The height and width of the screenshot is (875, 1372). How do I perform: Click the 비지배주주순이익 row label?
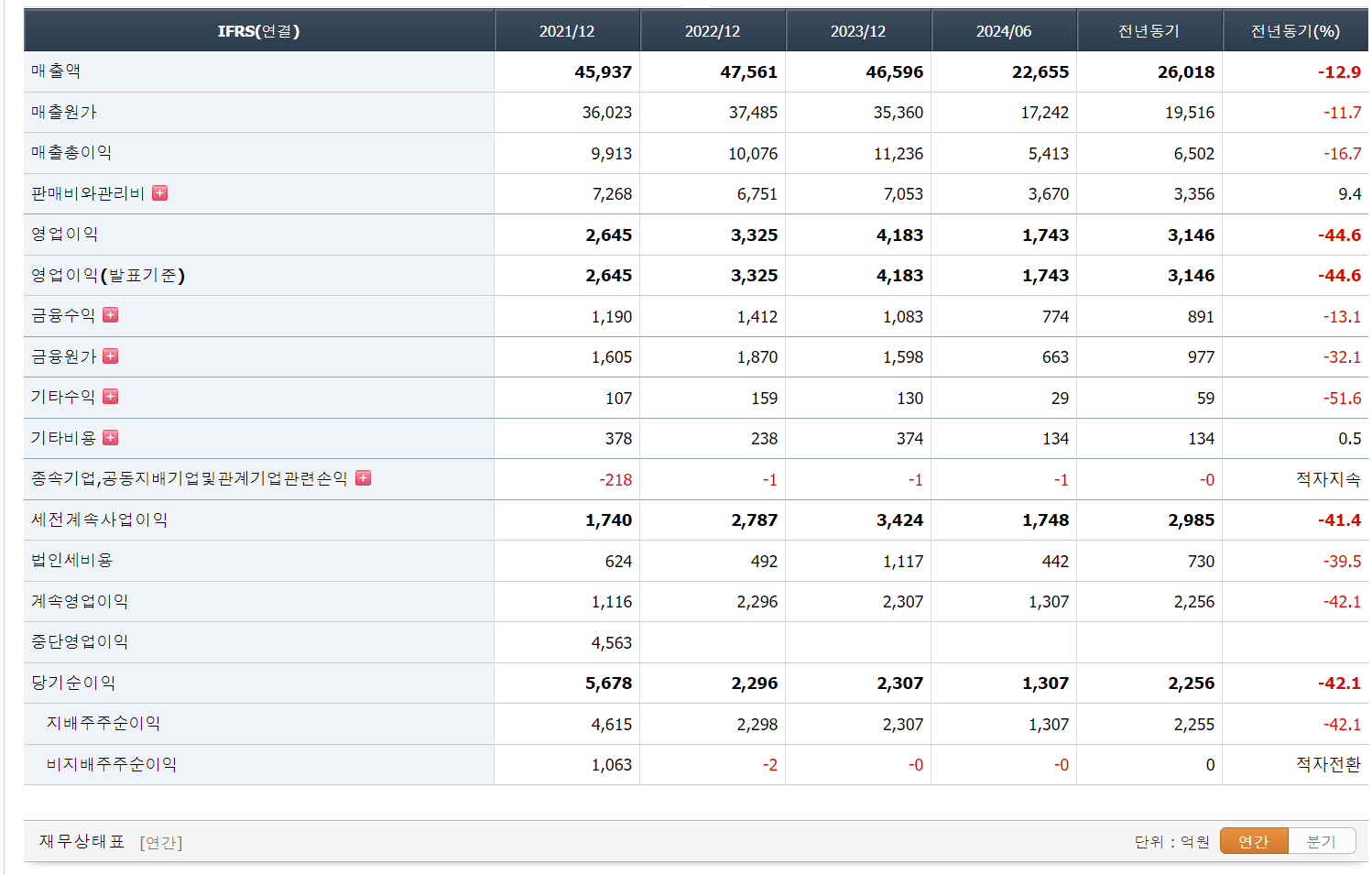pos(112,764)
